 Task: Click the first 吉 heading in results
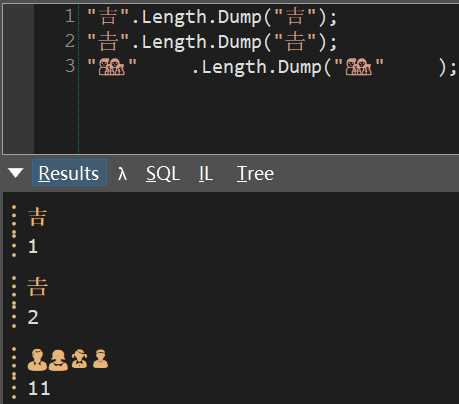coord(37,217)
